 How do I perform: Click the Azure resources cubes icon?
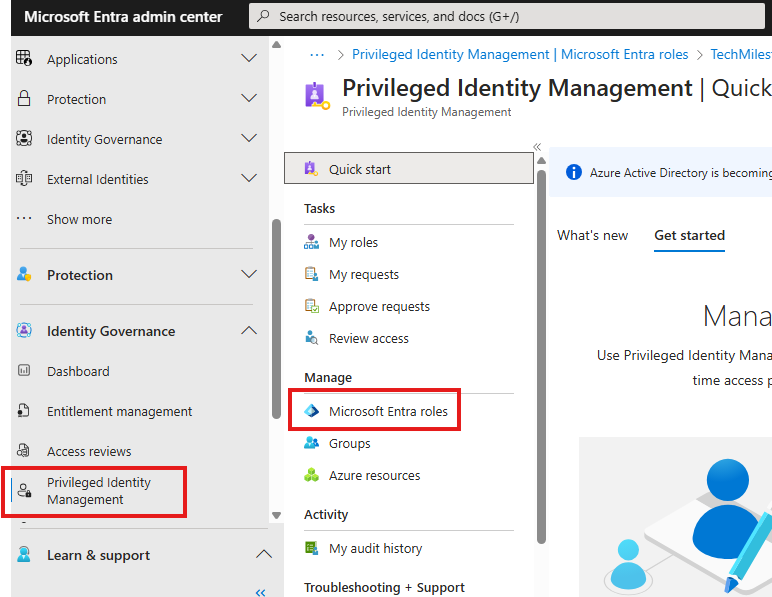click(x=311, y=475)
